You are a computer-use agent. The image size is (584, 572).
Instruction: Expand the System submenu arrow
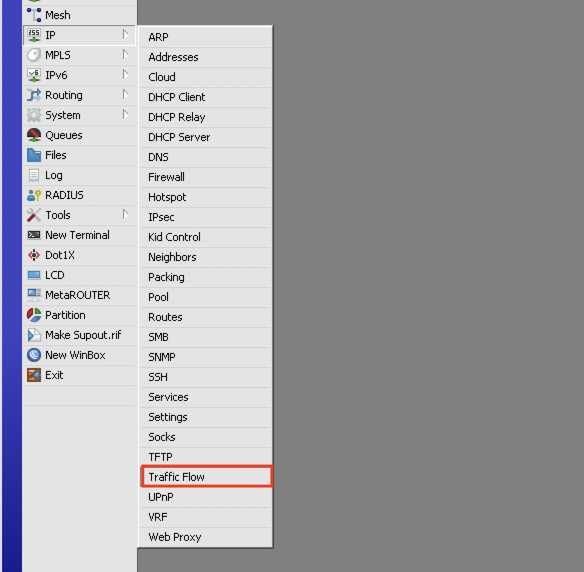126,115
